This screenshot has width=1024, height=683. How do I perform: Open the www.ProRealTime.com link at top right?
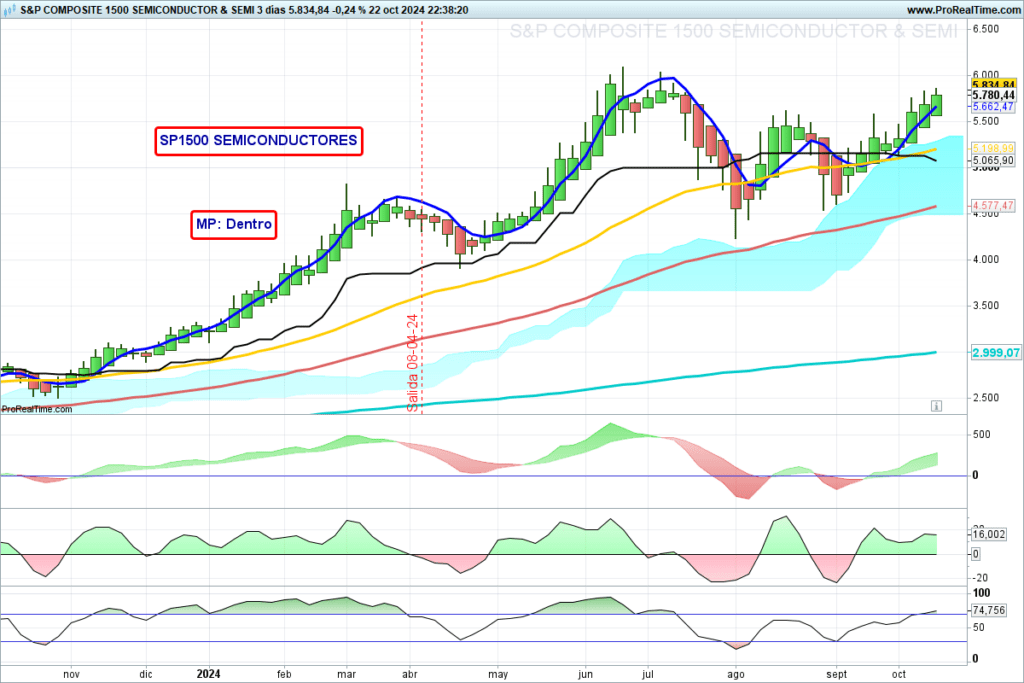pos(954,8)
